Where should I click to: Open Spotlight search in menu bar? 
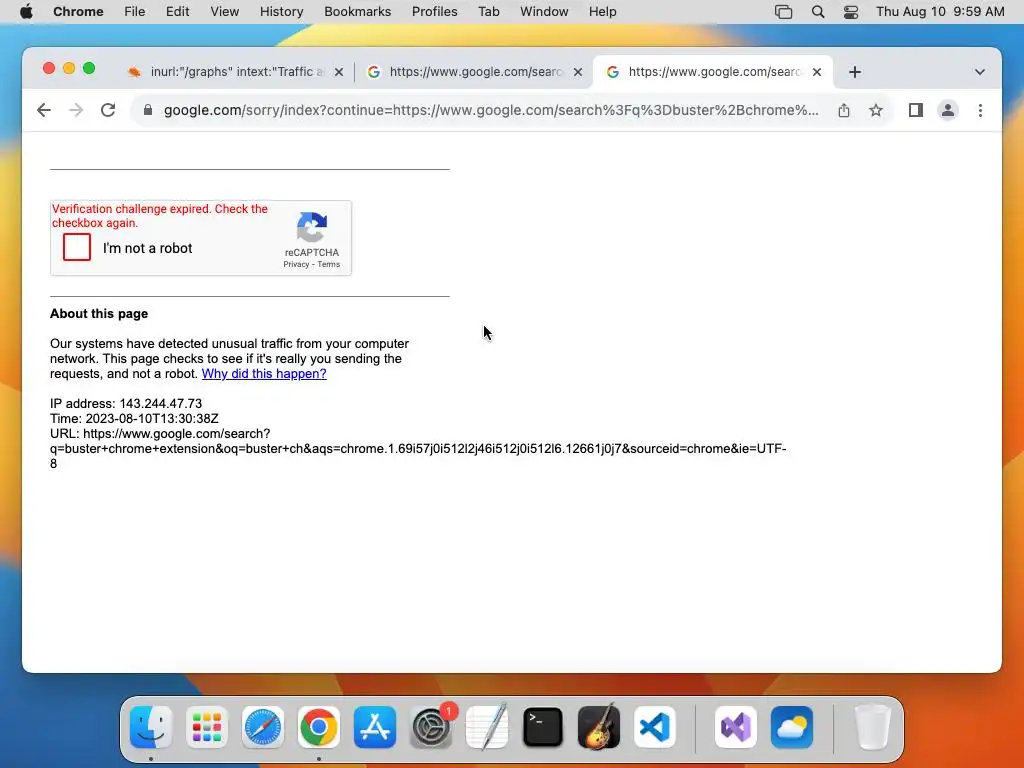point(818,12)
